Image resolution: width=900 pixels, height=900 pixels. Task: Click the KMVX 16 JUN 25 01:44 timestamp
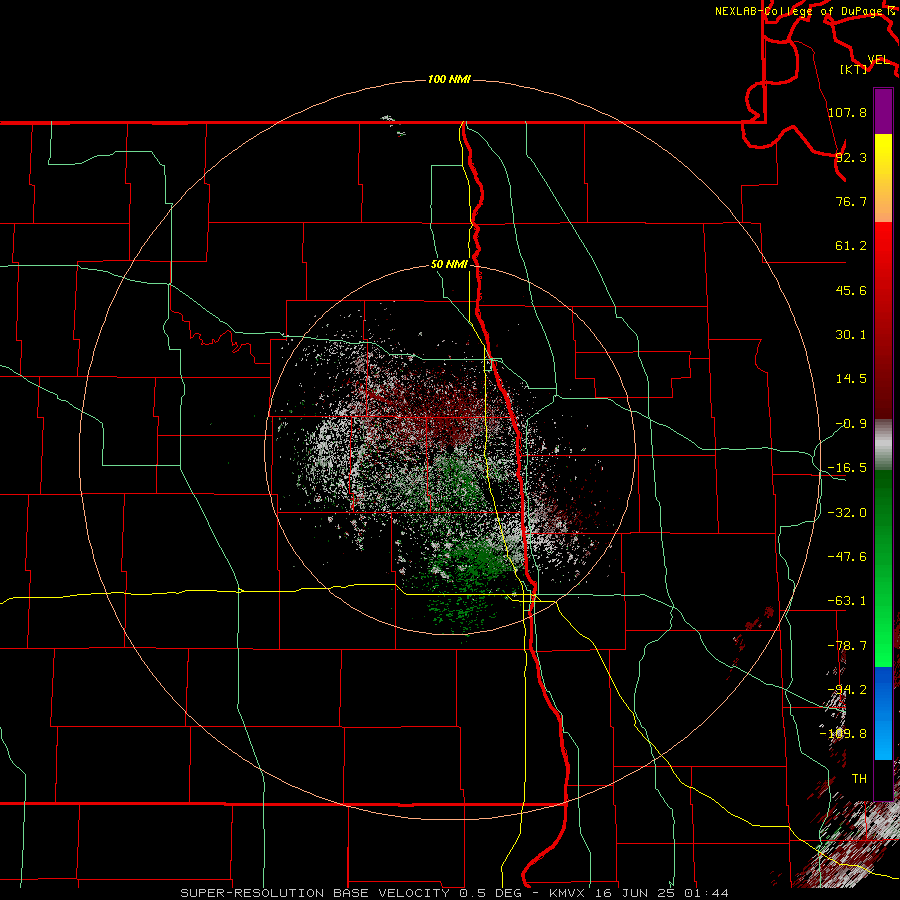coord(639,893)
